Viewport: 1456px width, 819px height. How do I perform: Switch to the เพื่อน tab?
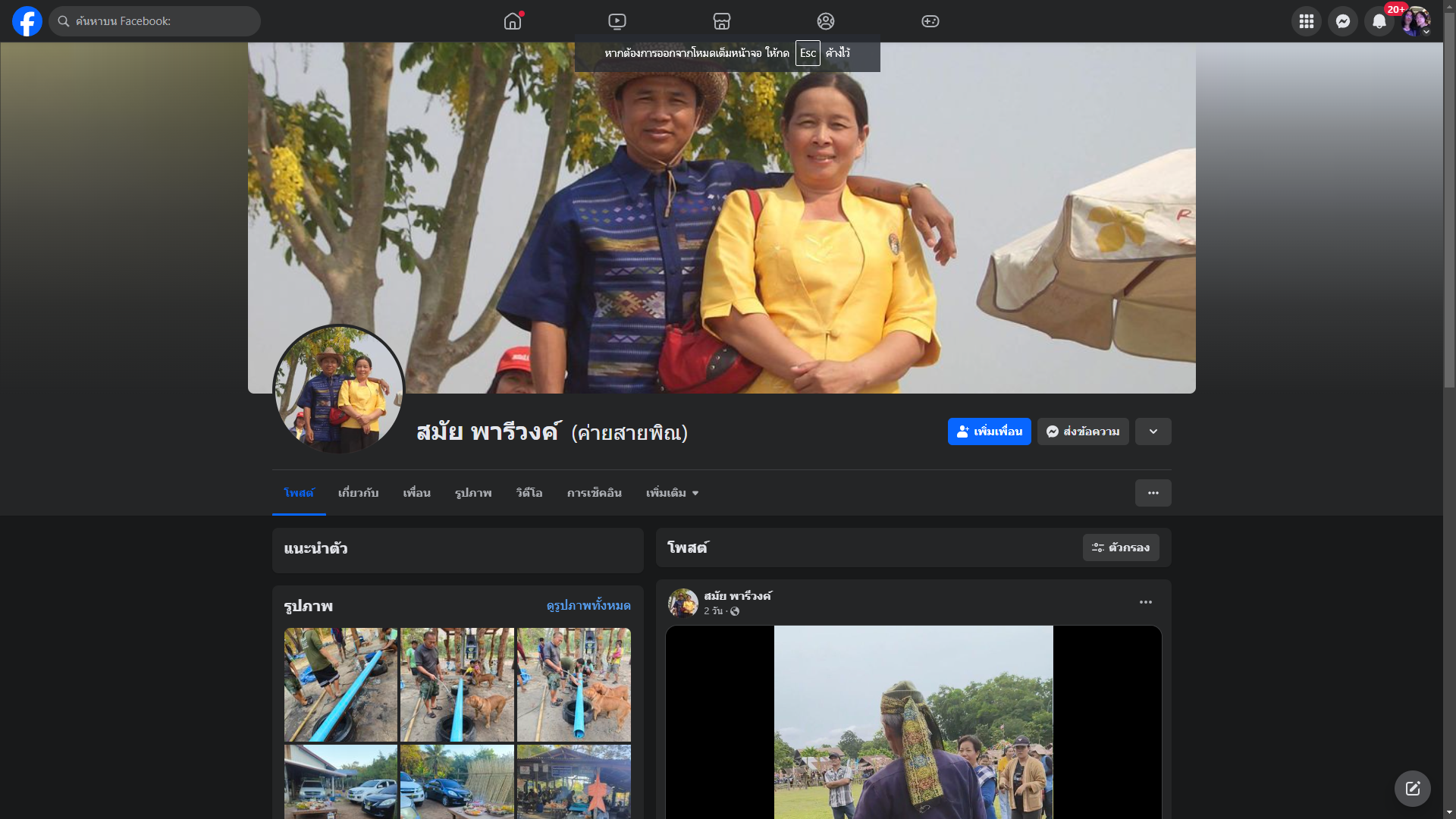click(416, 493)
